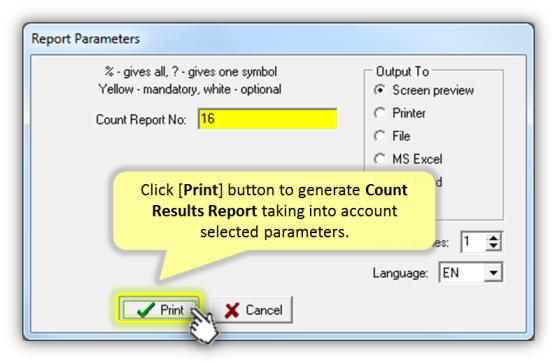The image size is (557, 363).
Task: Click the Cancel button label text
Action: (x=264, y=310)
